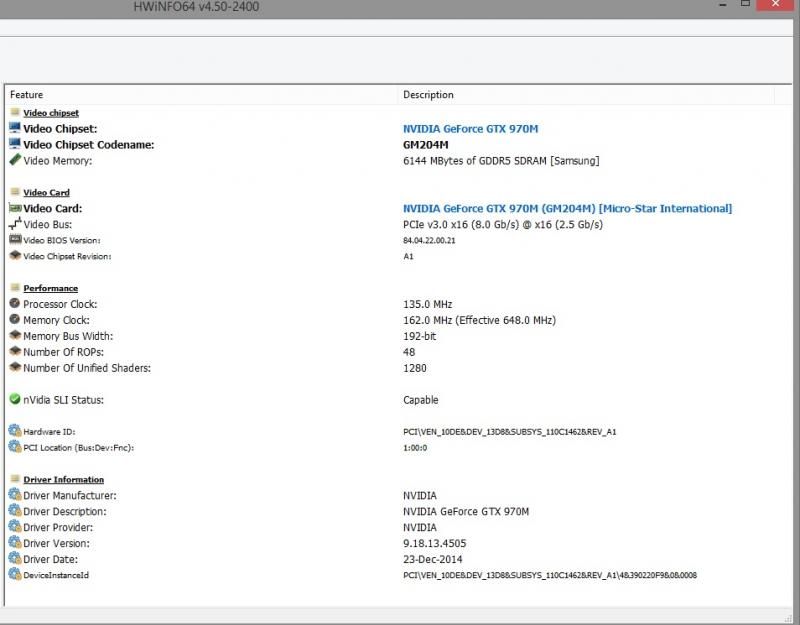Click the chip icon beside Video BIOS Version
The width and height of the screenshot is (800, 625).
click(x=15, y=239)
